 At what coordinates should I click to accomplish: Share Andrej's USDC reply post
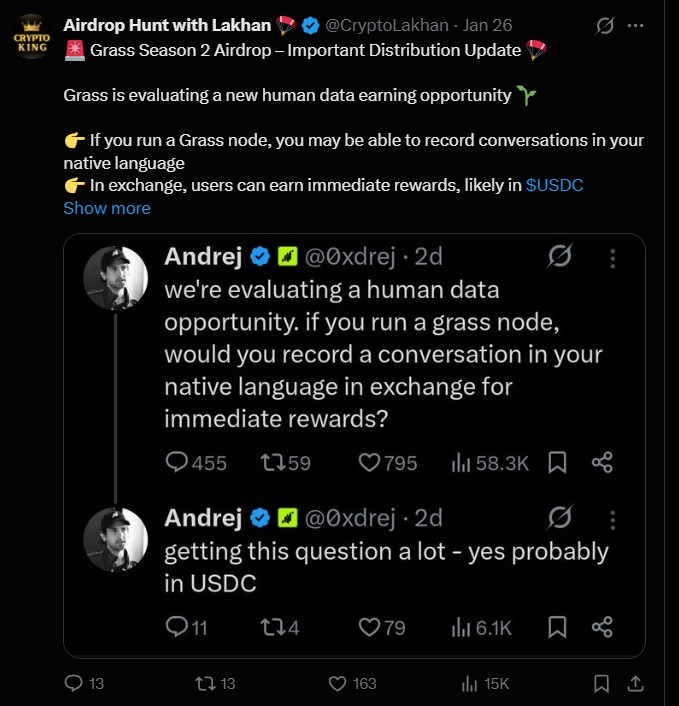point(602,627)
